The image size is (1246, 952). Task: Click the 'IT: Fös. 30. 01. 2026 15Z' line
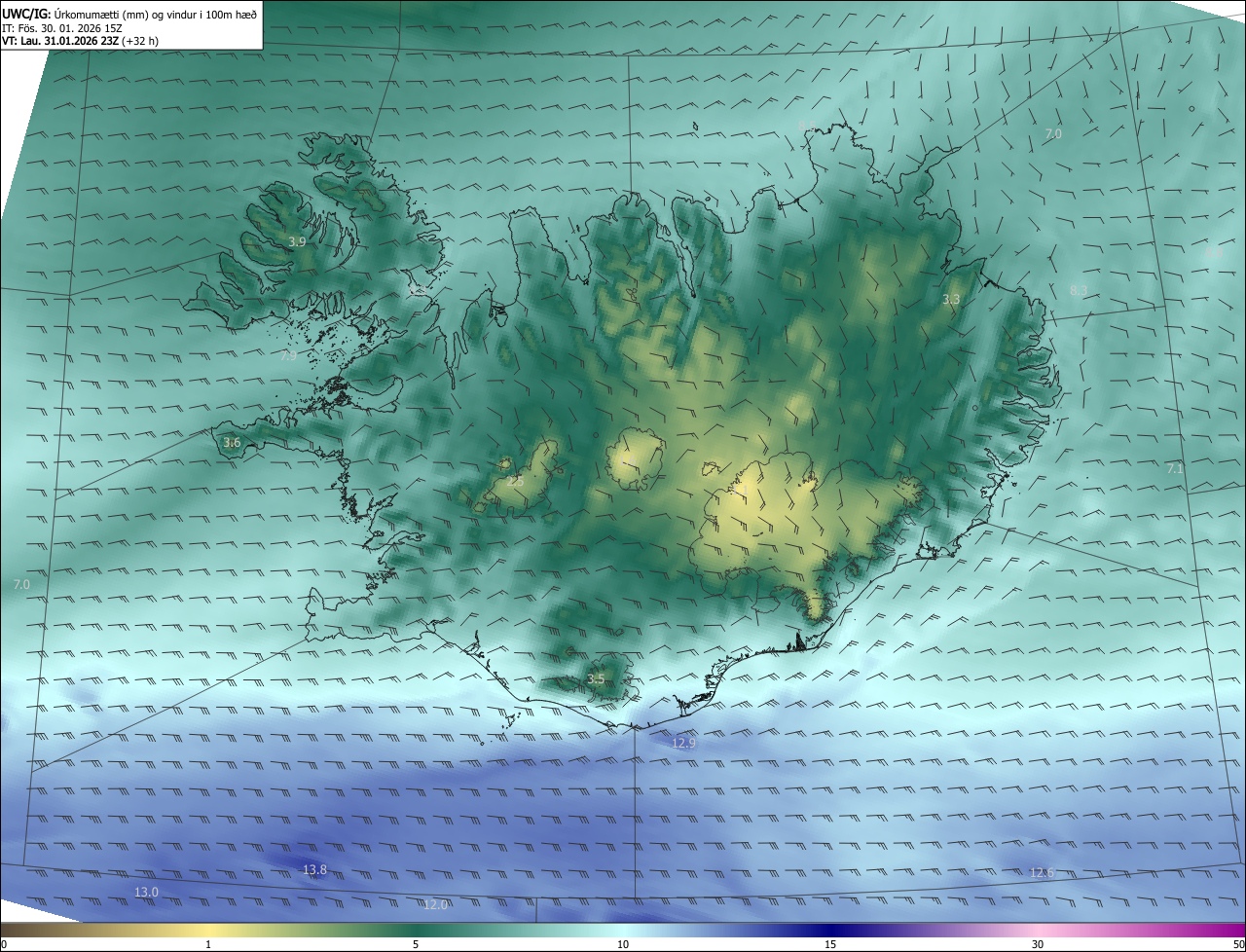pyautogui.click(x=62, y=27)
